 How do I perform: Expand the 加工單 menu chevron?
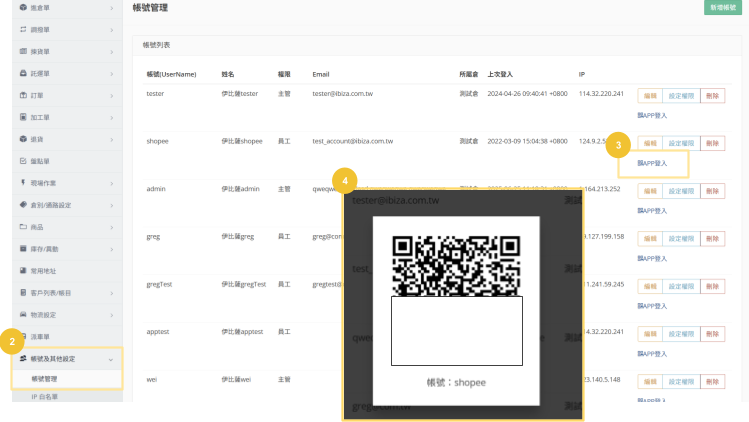click(x=111, y=118)
